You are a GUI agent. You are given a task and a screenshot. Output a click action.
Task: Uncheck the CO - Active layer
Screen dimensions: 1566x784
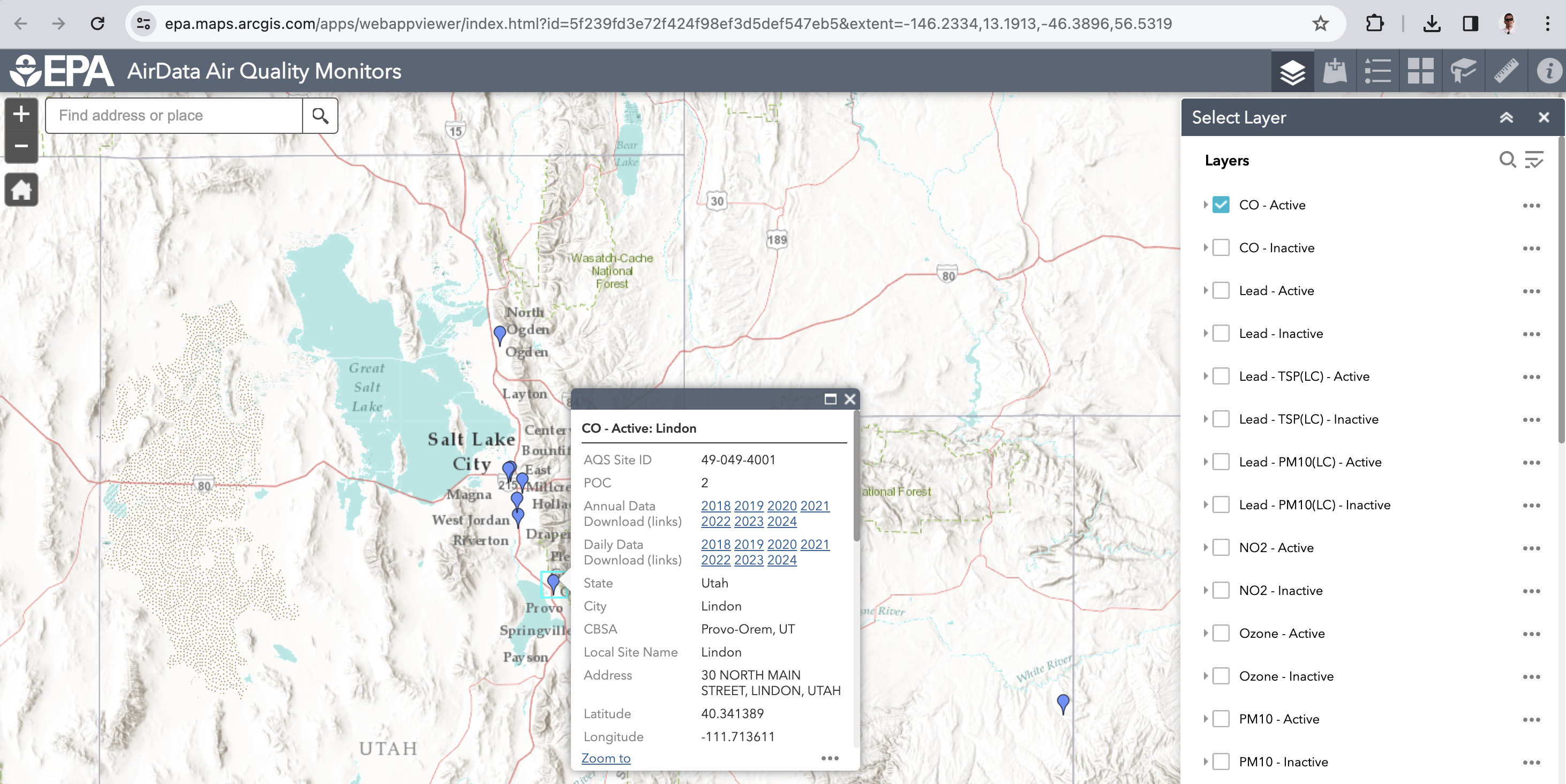[x=1220, y=205]
